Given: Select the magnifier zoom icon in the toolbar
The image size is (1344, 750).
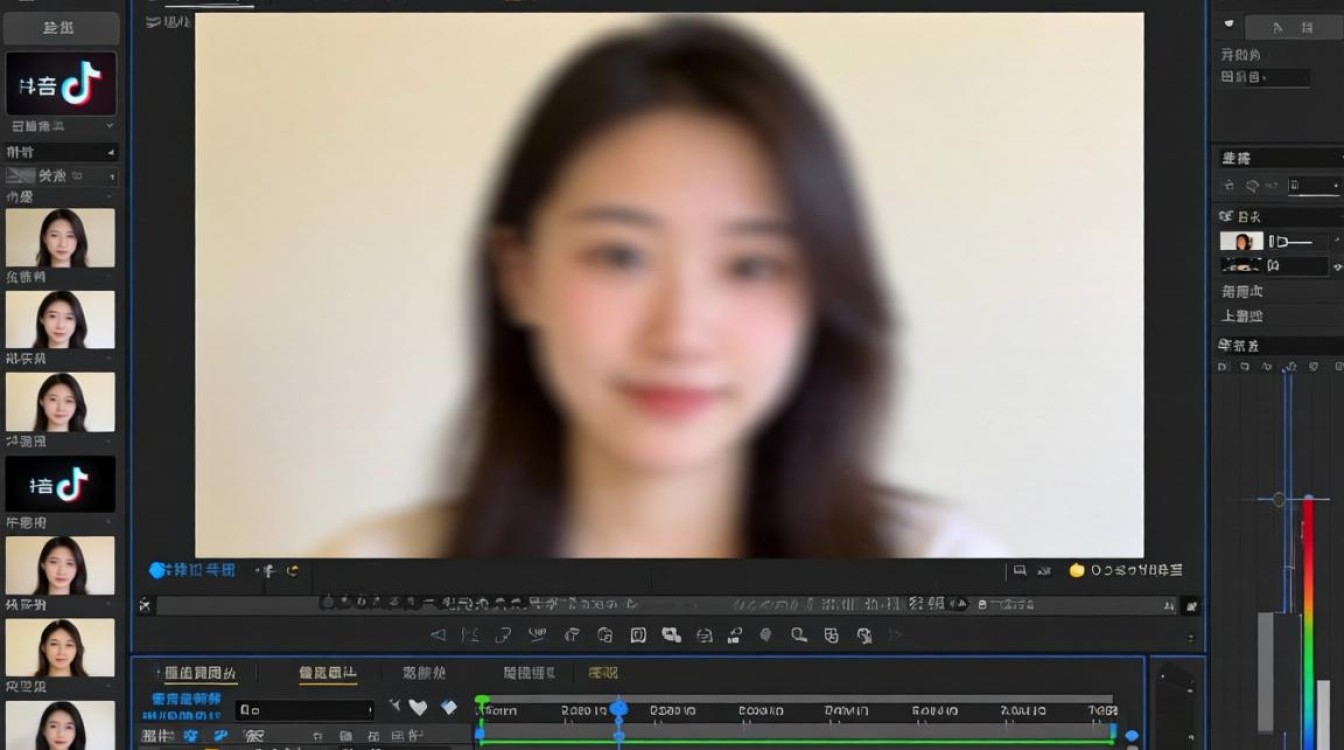Looking at the screenshot, I should [x=797, y=635].
